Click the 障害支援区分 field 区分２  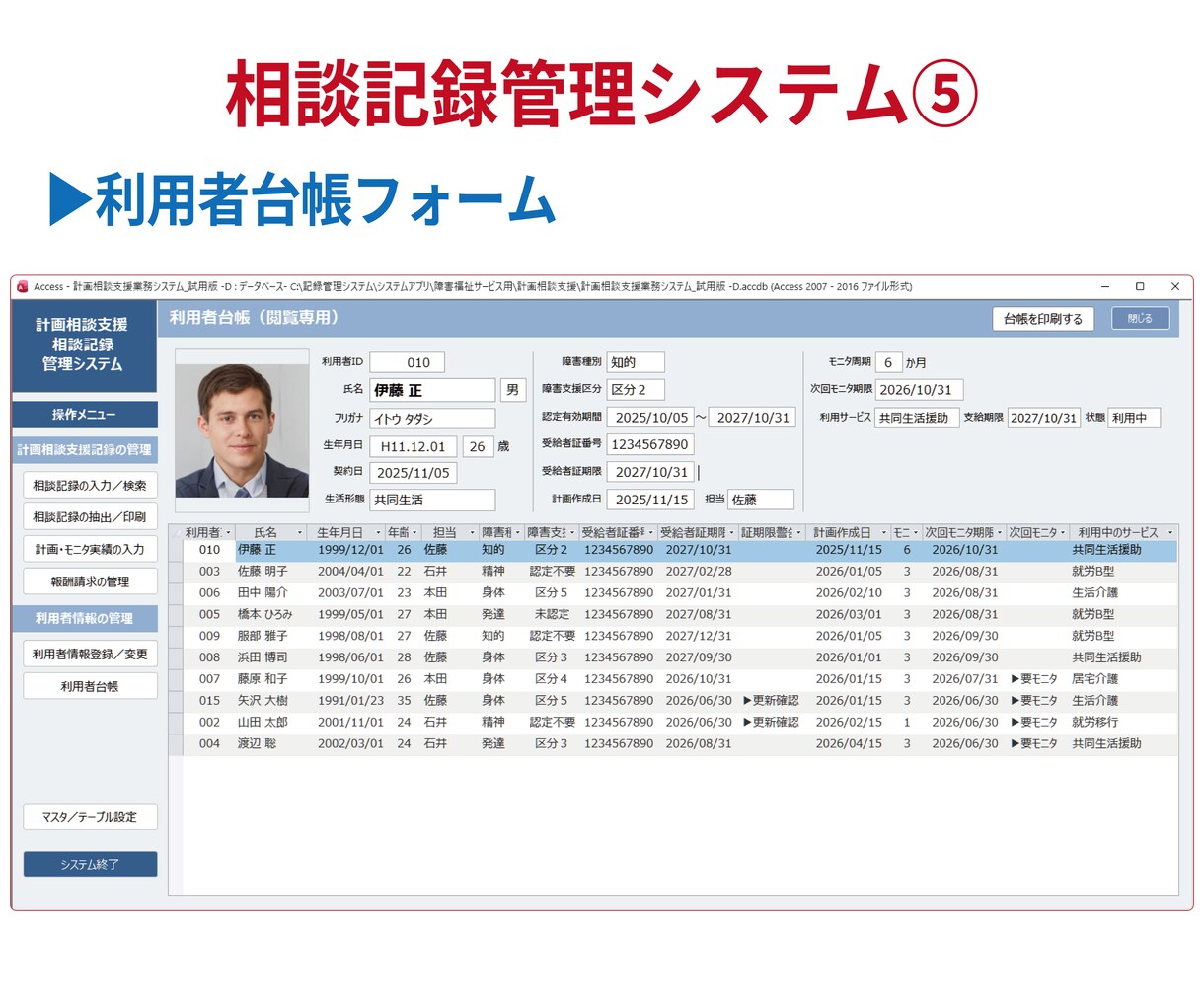(x=636, y=390)
